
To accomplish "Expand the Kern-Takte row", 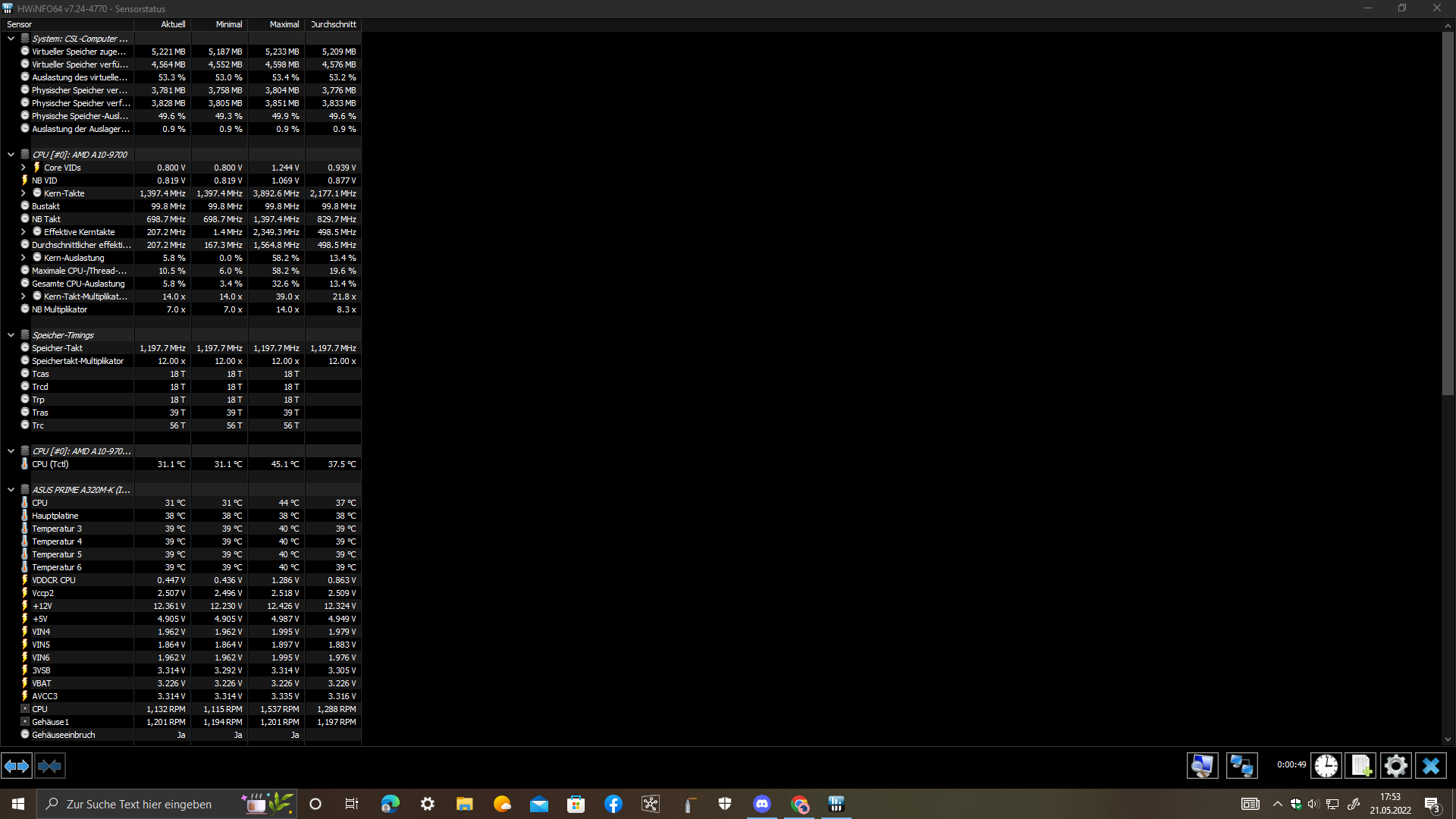I will click(x=23, y=193).
